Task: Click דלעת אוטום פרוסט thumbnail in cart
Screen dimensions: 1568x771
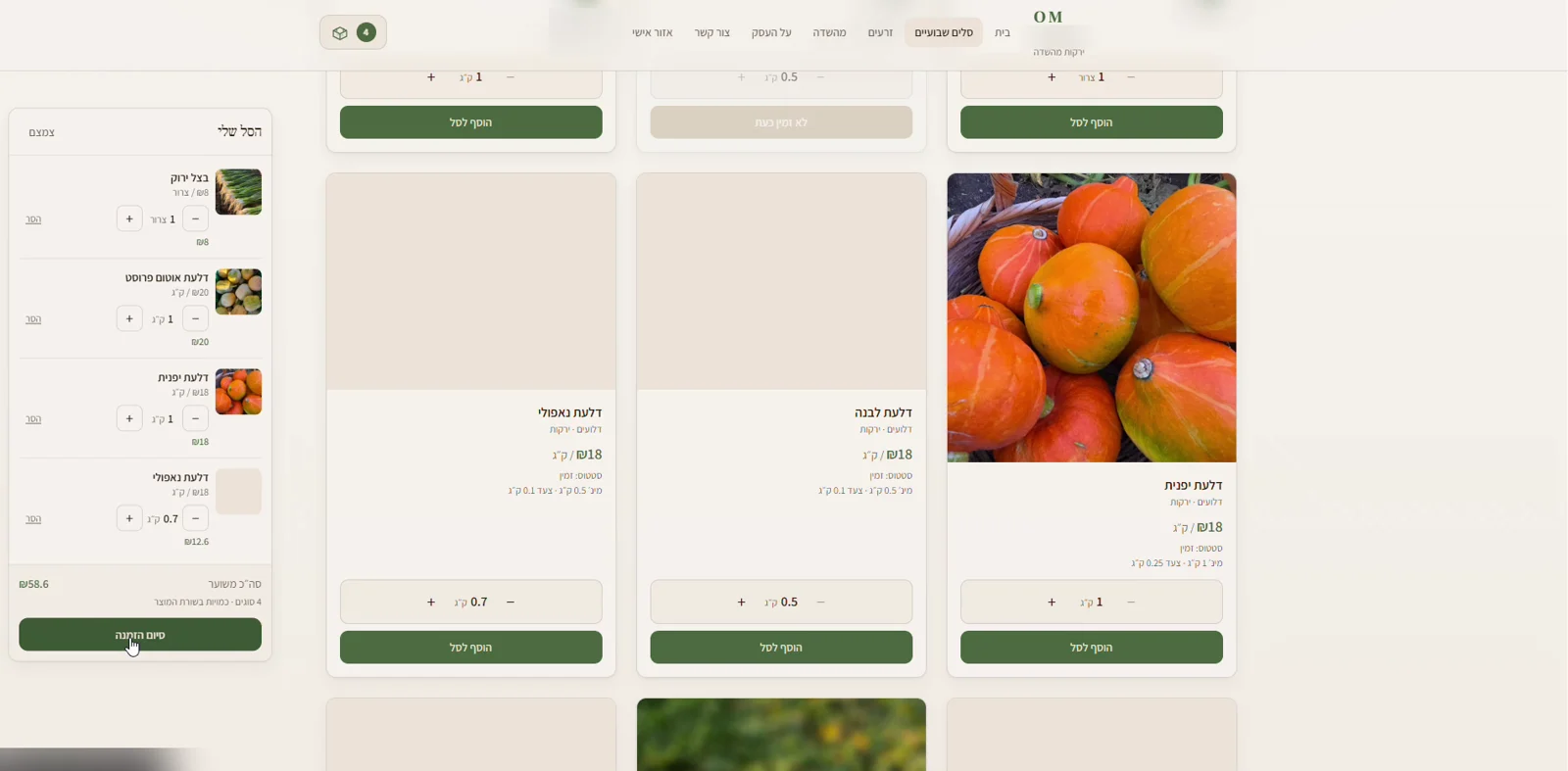Action: 238,292
